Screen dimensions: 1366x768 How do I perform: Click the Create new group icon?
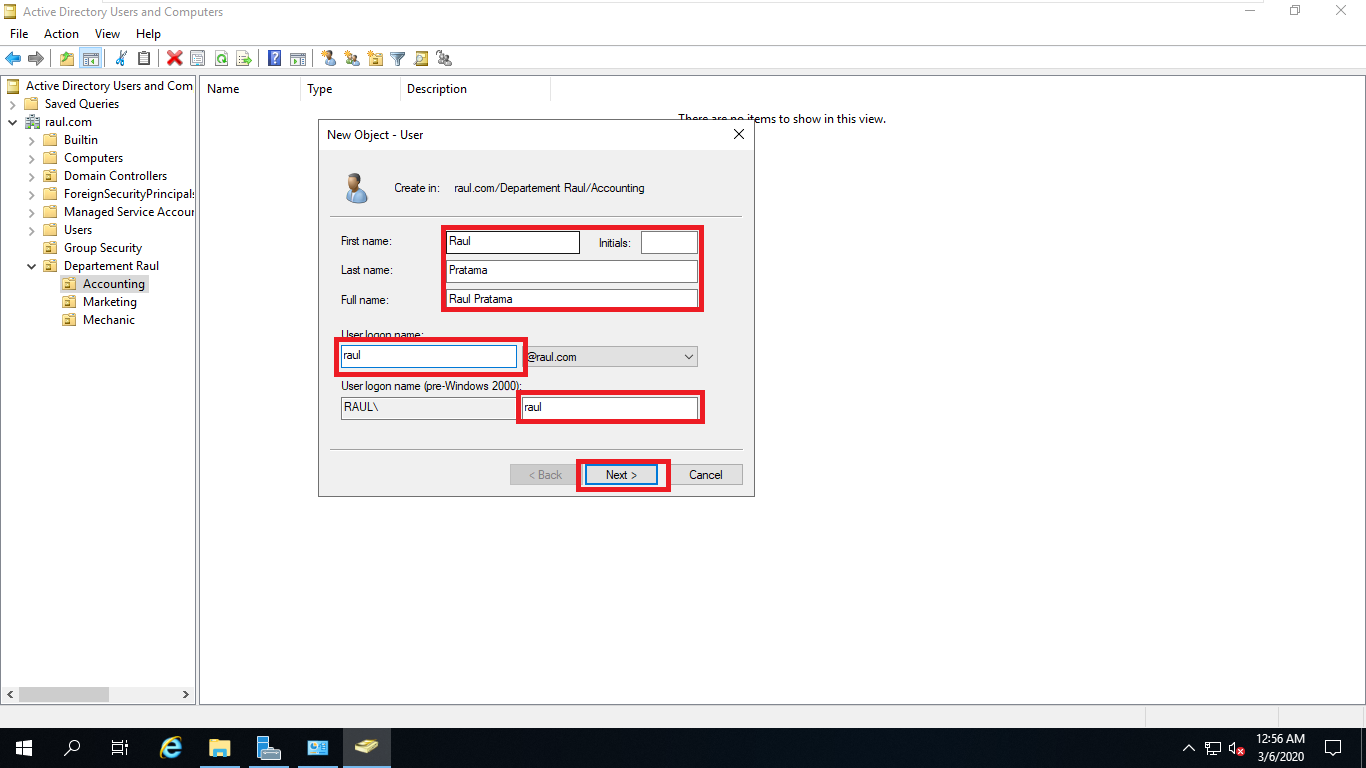(352, 59)
